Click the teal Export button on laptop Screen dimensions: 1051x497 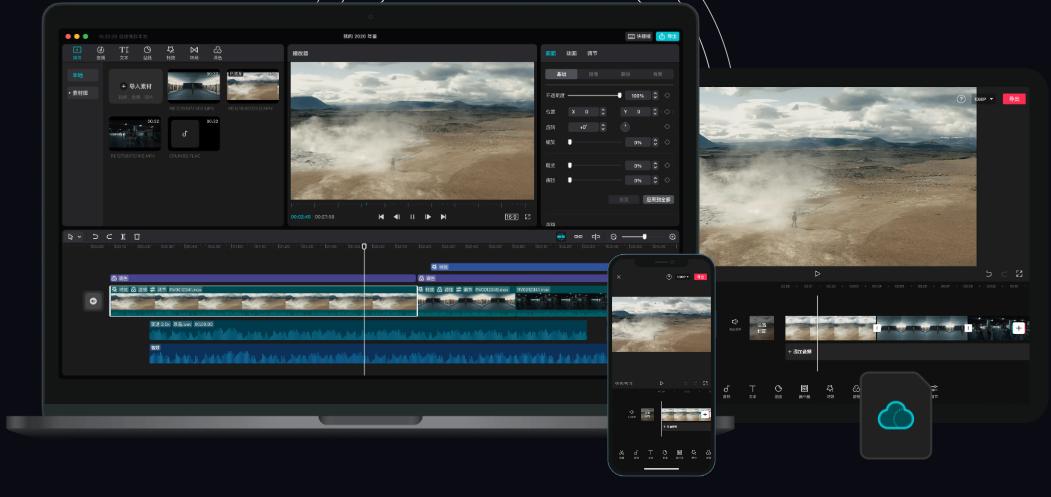667,36
